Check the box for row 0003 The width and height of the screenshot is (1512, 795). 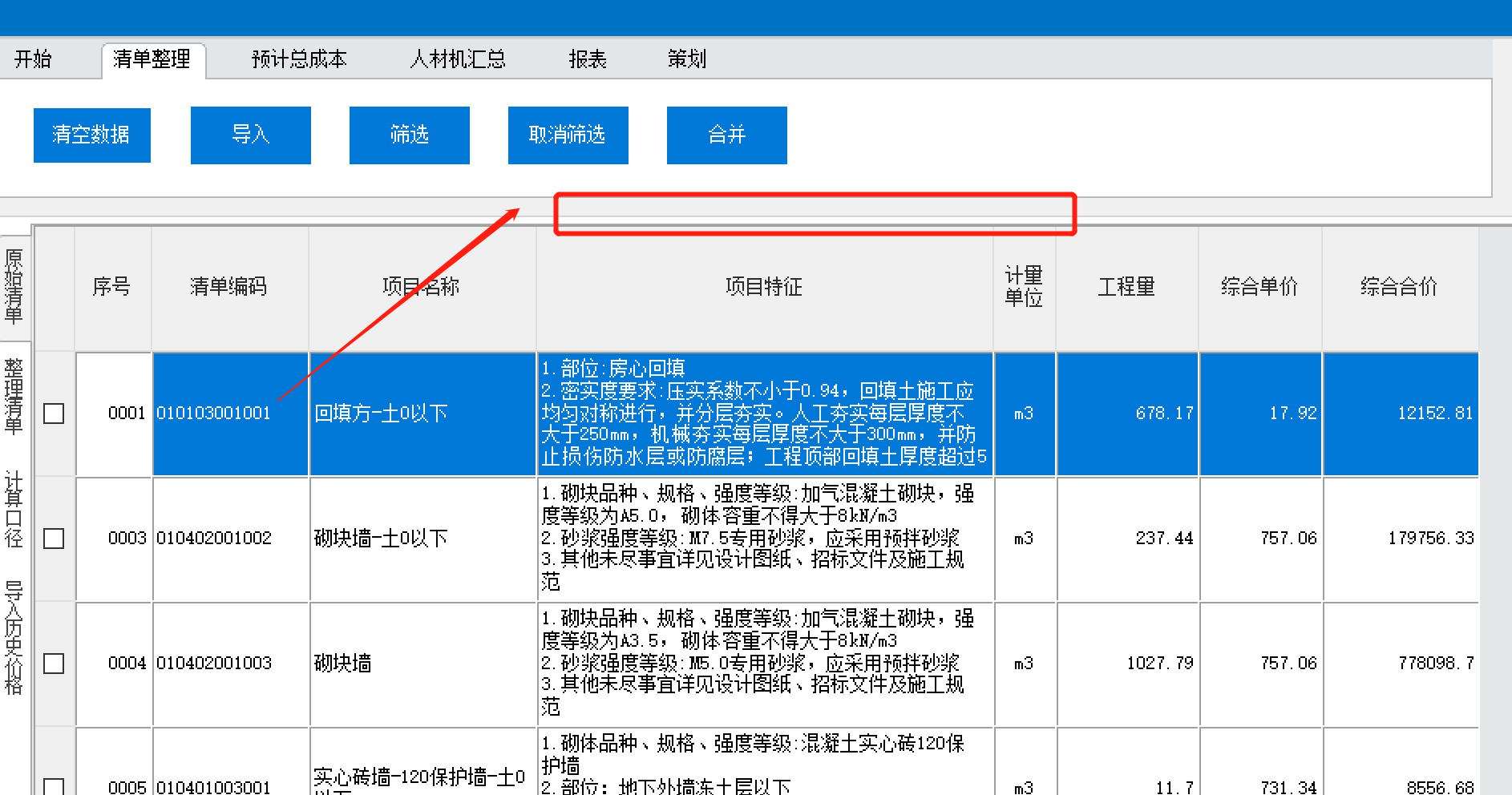coord(54,539)
